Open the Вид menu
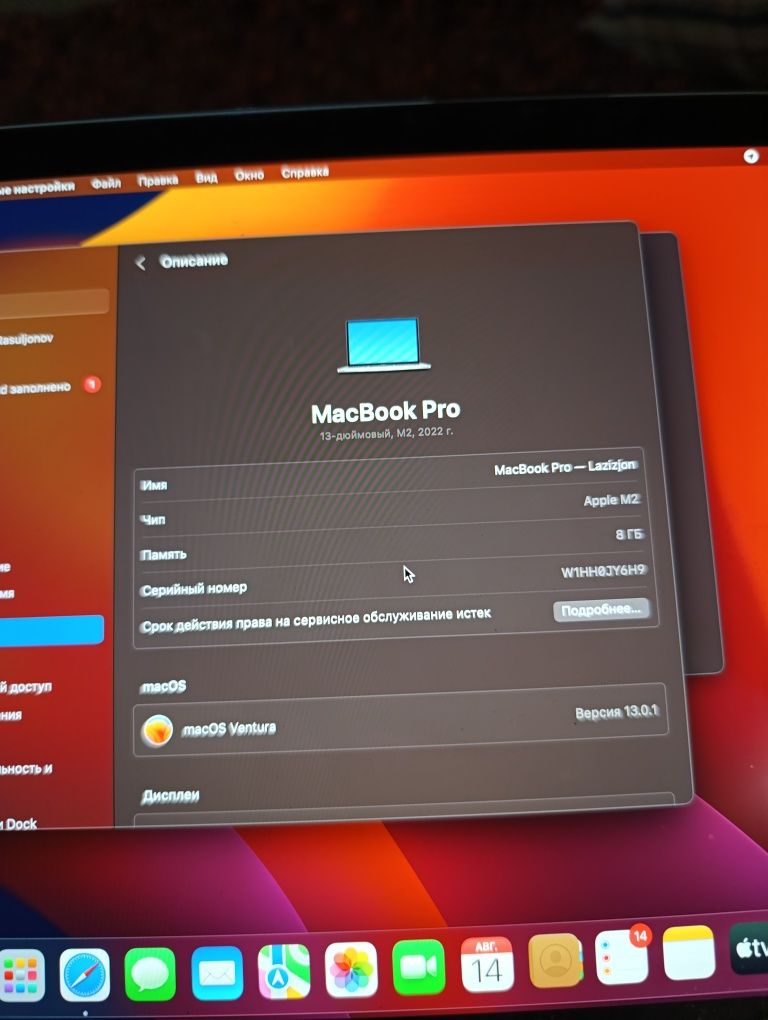The height and width of the screenshot is (1020, 768). 206,177
